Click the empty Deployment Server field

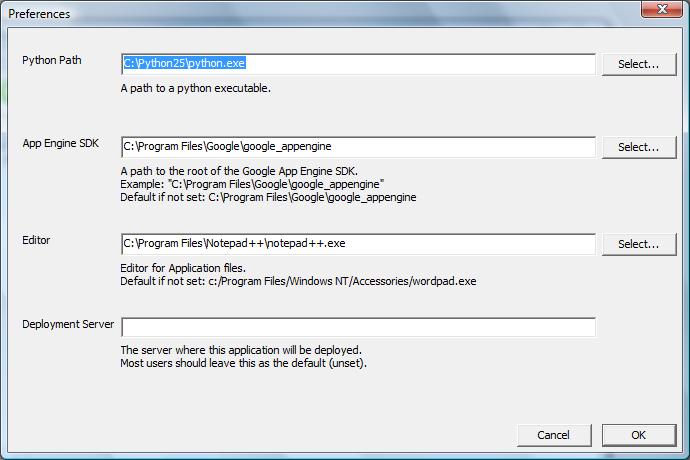pos(358,327)
